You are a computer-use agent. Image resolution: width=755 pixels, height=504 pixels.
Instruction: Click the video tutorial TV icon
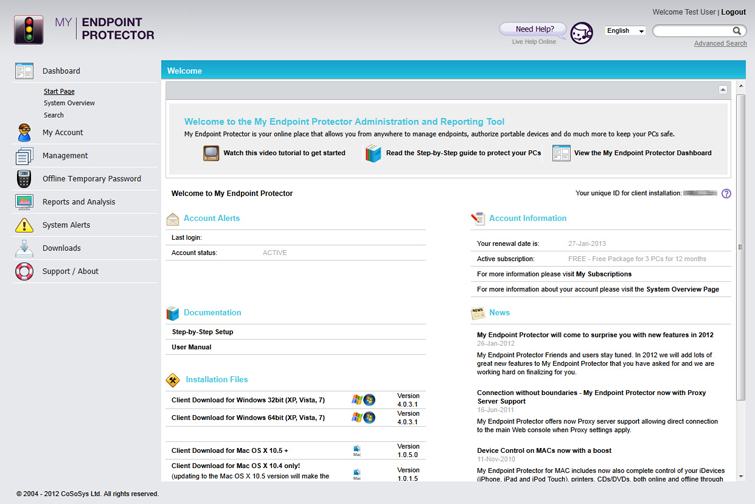click(211, 153)
